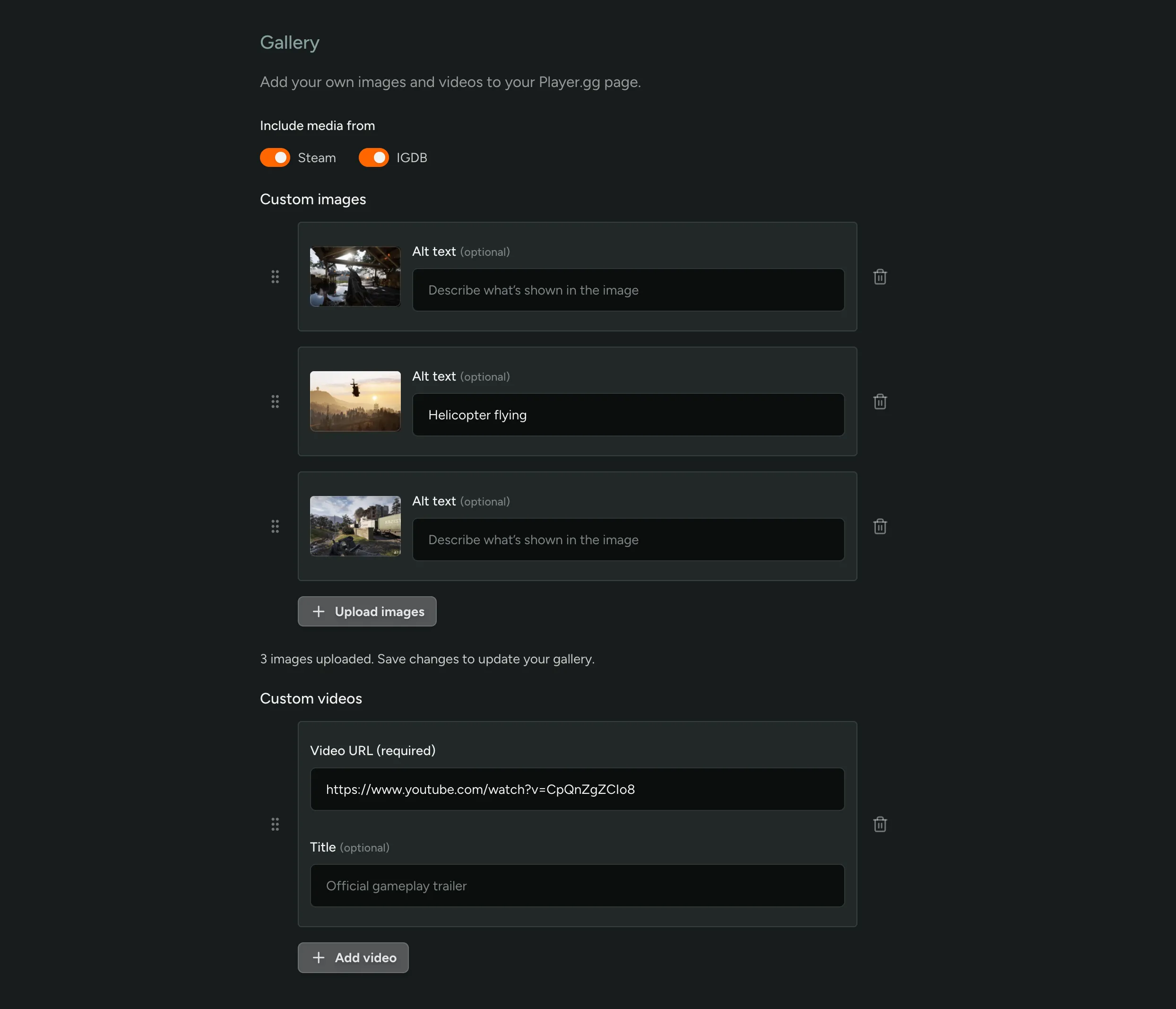This screenshot has width=1176, height=1009.
Task: Focus alt text field of first image
Action: coord(628,289)
